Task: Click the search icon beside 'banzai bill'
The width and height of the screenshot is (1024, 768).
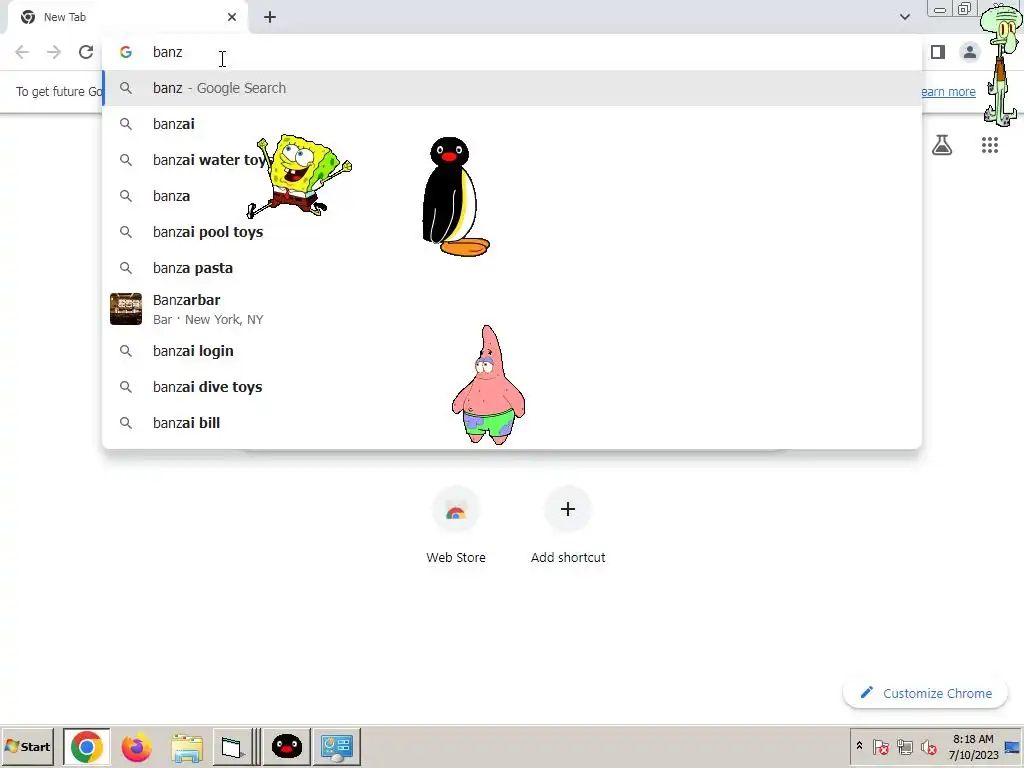Action: pyautogui.click(x=126, y=423)
